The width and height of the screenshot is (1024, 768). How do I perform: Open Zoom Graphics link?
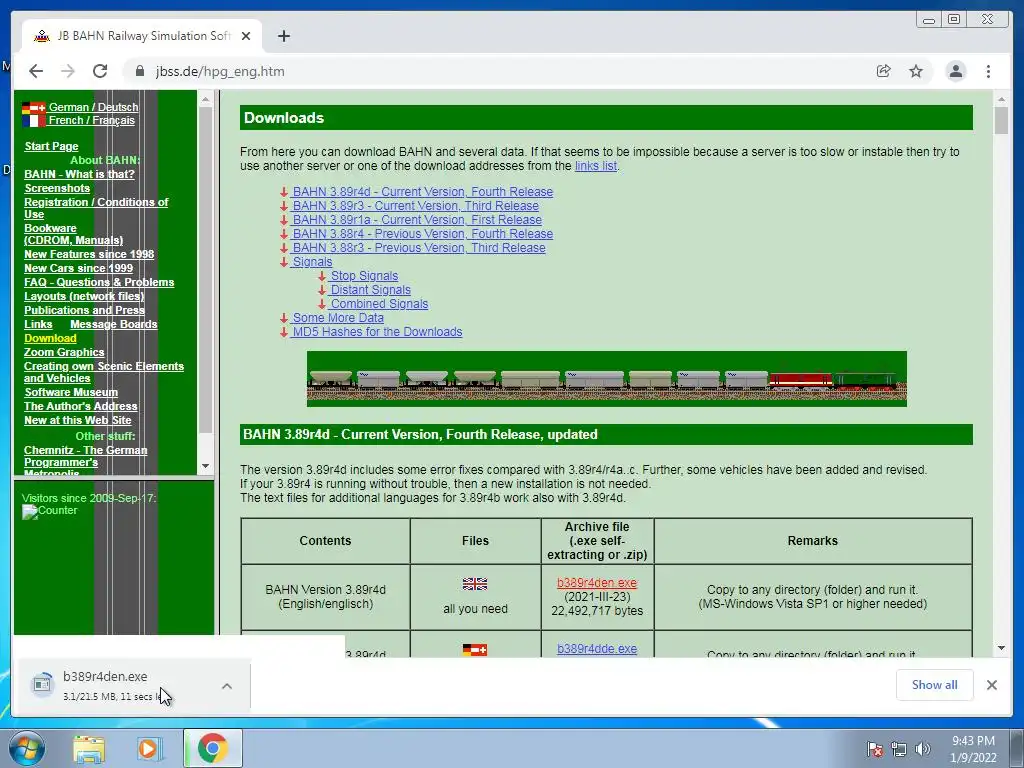click(x=64, y=352)
